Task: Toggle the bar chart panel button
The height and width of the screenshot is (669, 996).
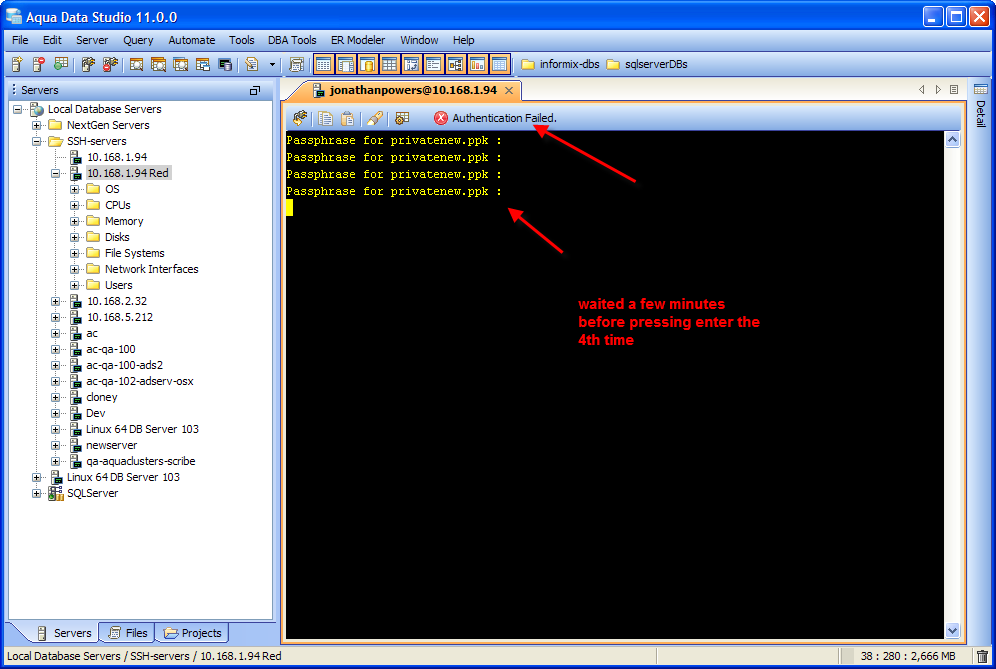Action: [477, 64]
